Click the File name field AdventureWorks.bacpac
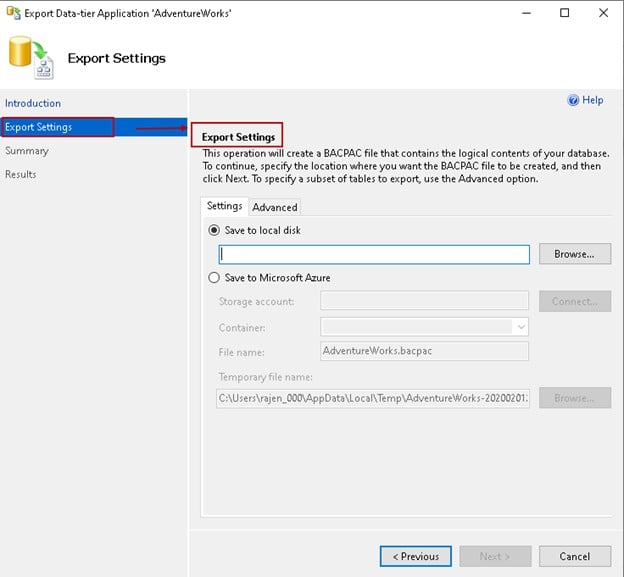This screenshot has width=624, height=577. pyautogui.click(x=424, y=351)
